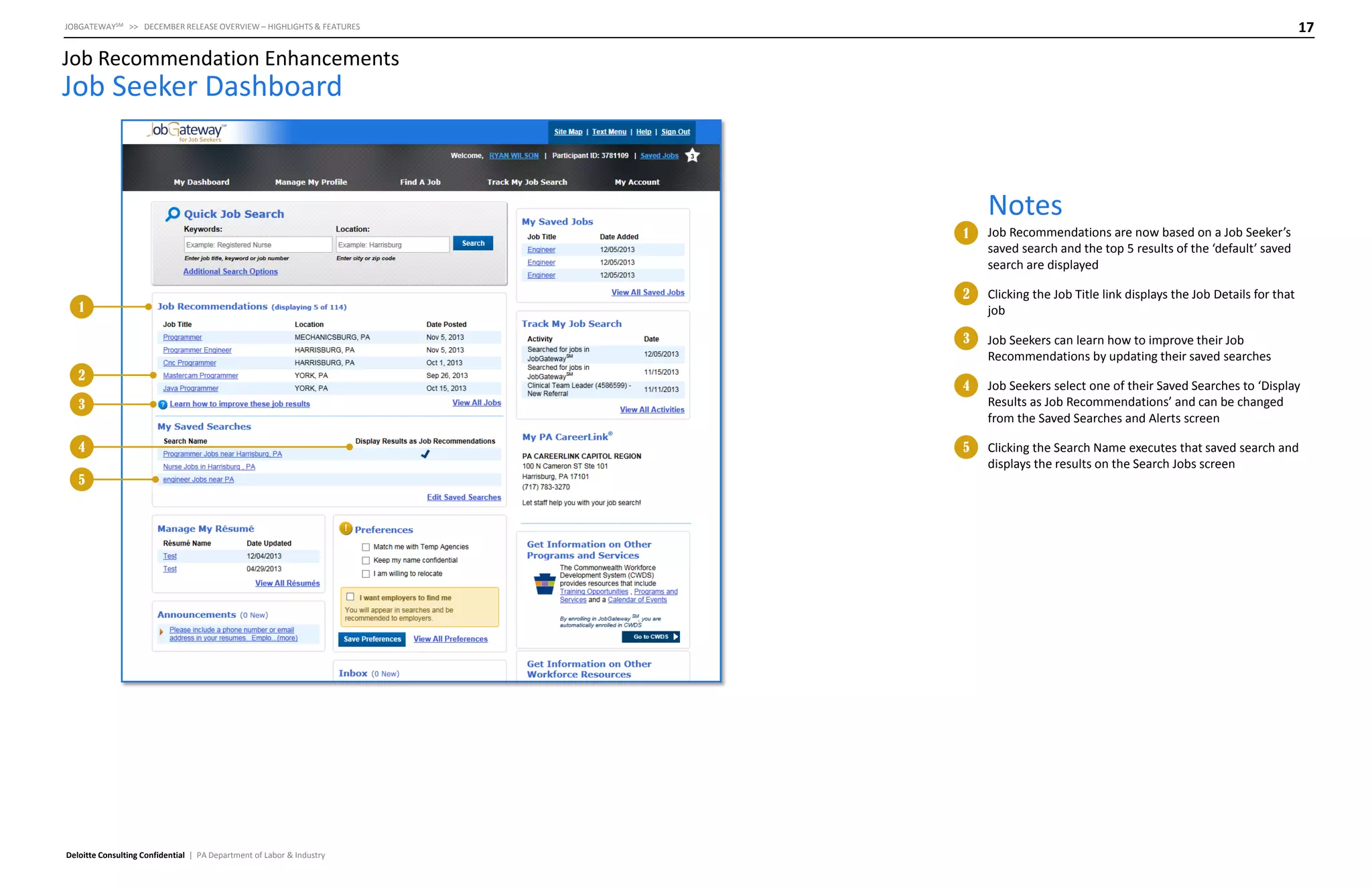
Task: Open Calendar of Events link
Action: (637, 600)
